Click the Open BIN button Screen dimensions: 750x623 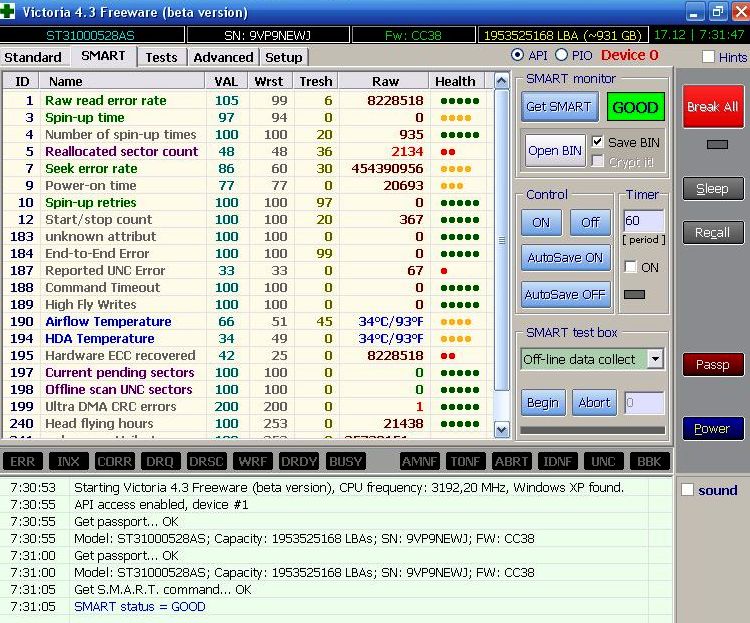[555, 150]
